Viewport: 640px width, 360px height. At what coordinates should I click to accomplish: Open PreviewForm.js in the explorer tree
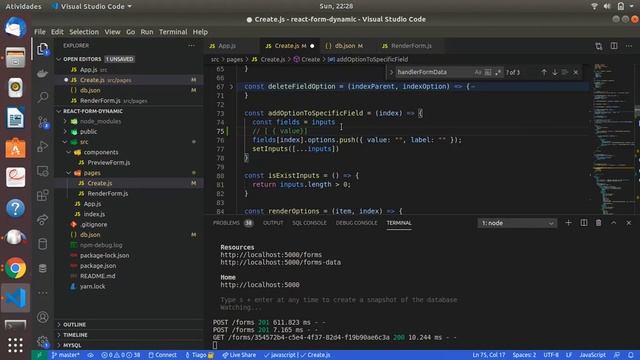pos(109,162)
